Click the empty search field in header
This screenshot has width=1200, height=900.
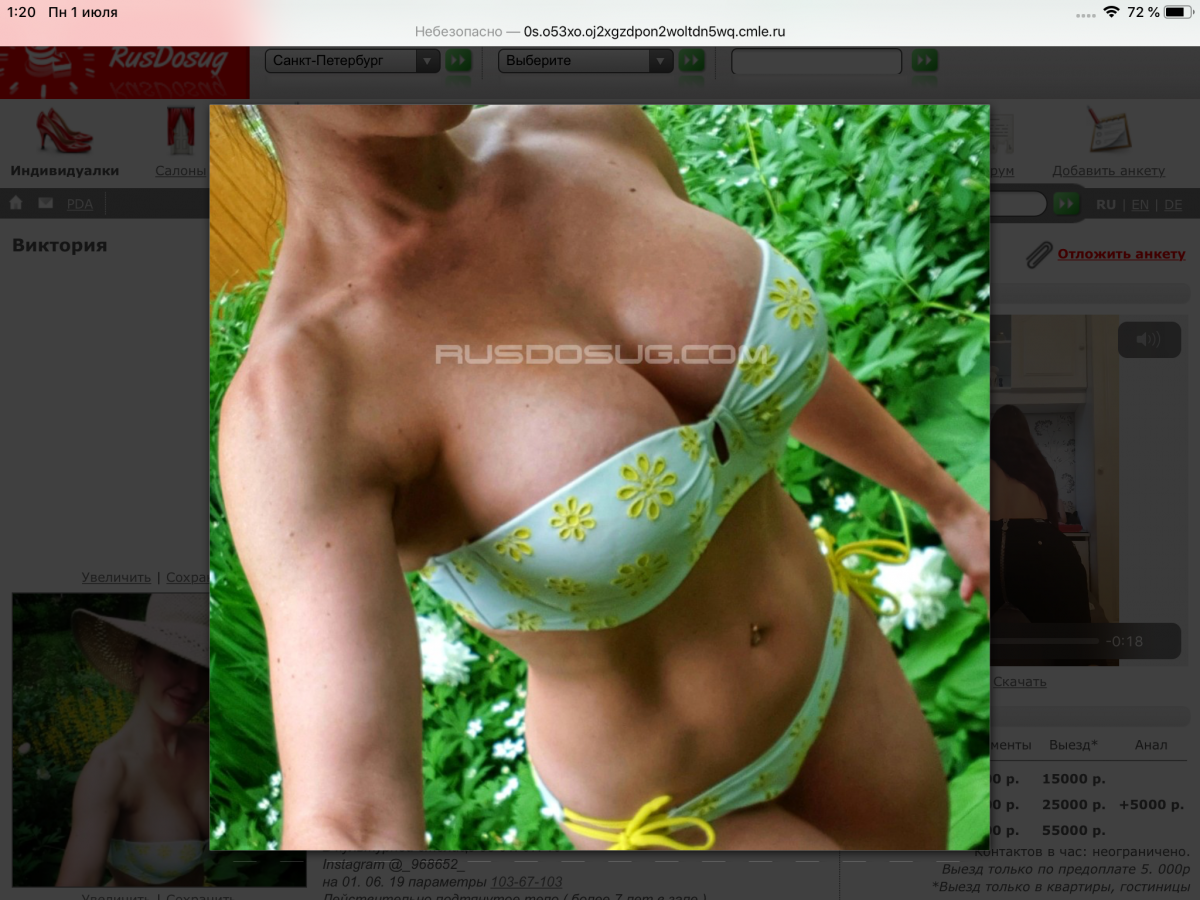pos(816,61)
